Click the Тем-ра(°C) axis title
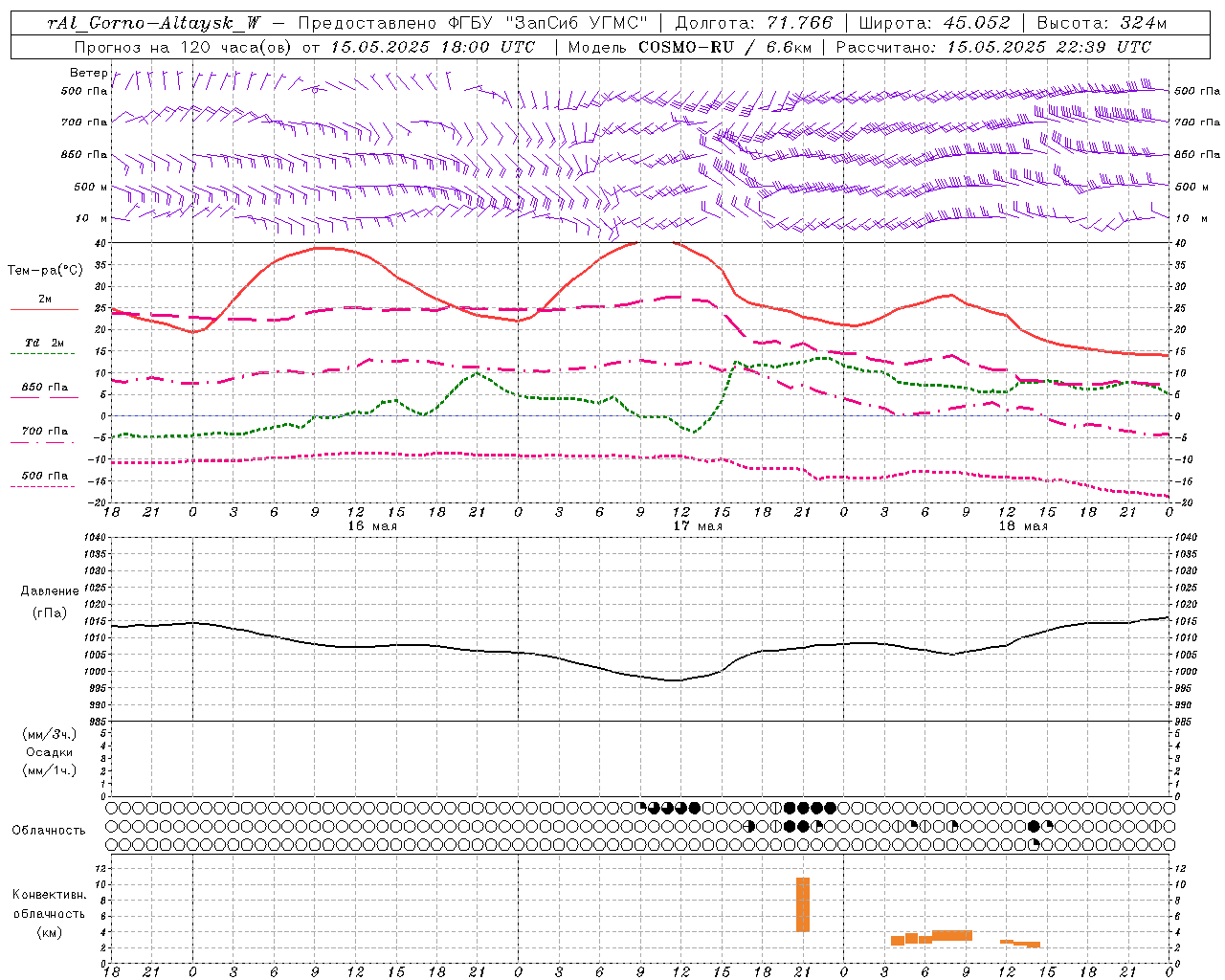 pos(45,271)
